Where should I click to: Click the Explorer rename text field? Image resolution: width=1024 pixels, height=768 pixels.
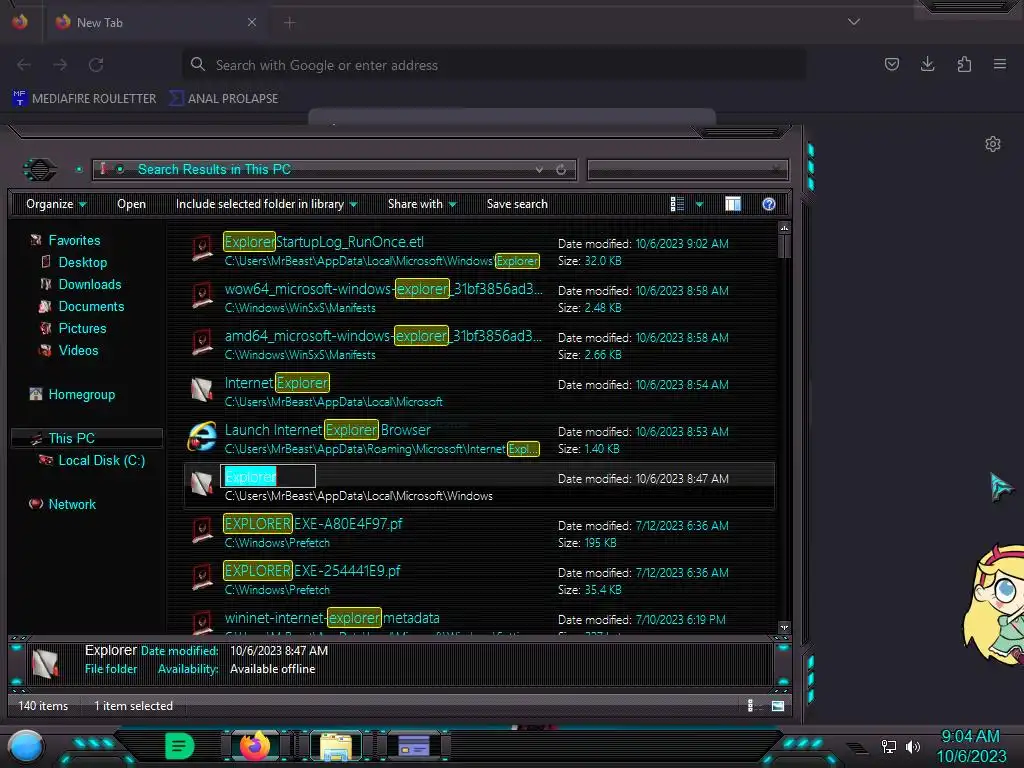268,477
